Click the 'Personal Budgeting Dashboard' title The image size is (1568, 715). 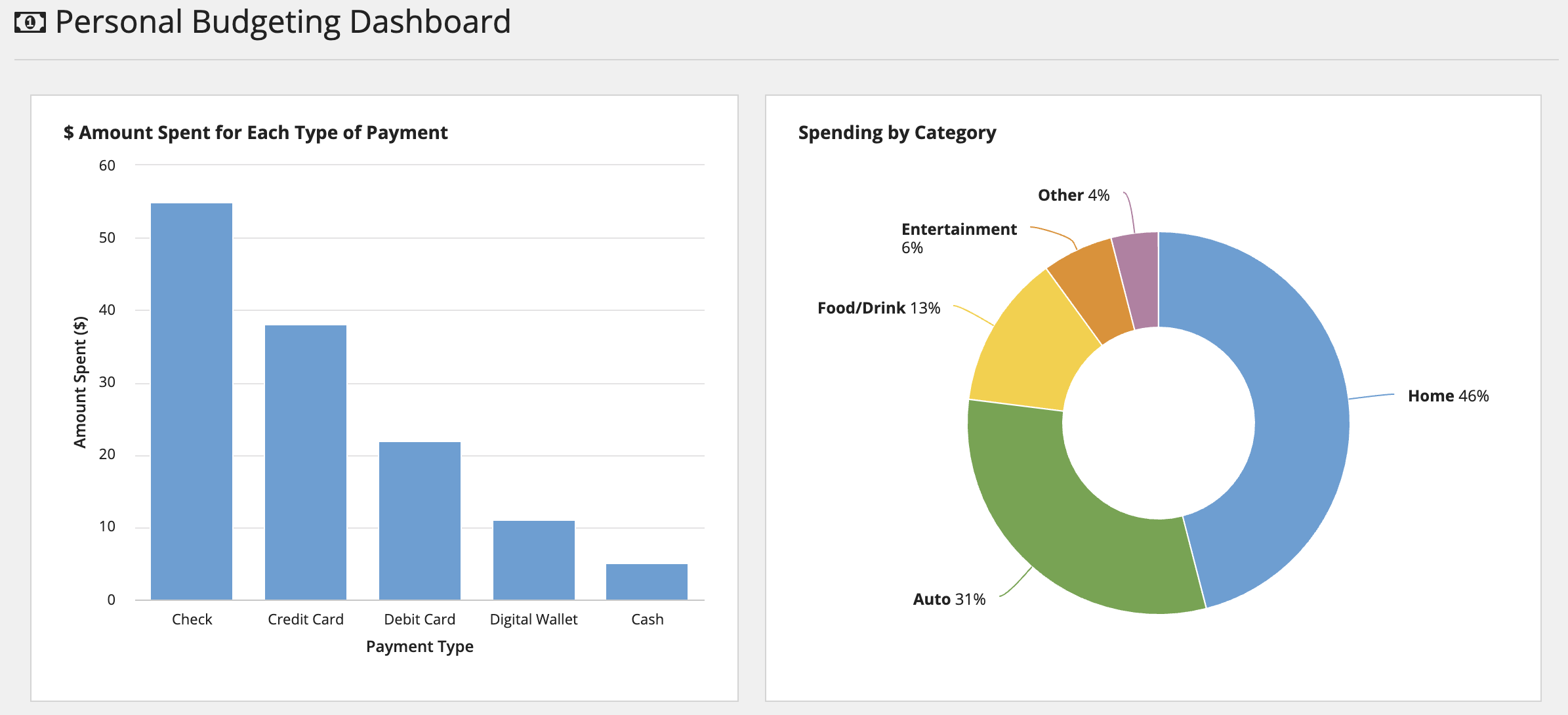pyautogui.click(x=283, y=22)
